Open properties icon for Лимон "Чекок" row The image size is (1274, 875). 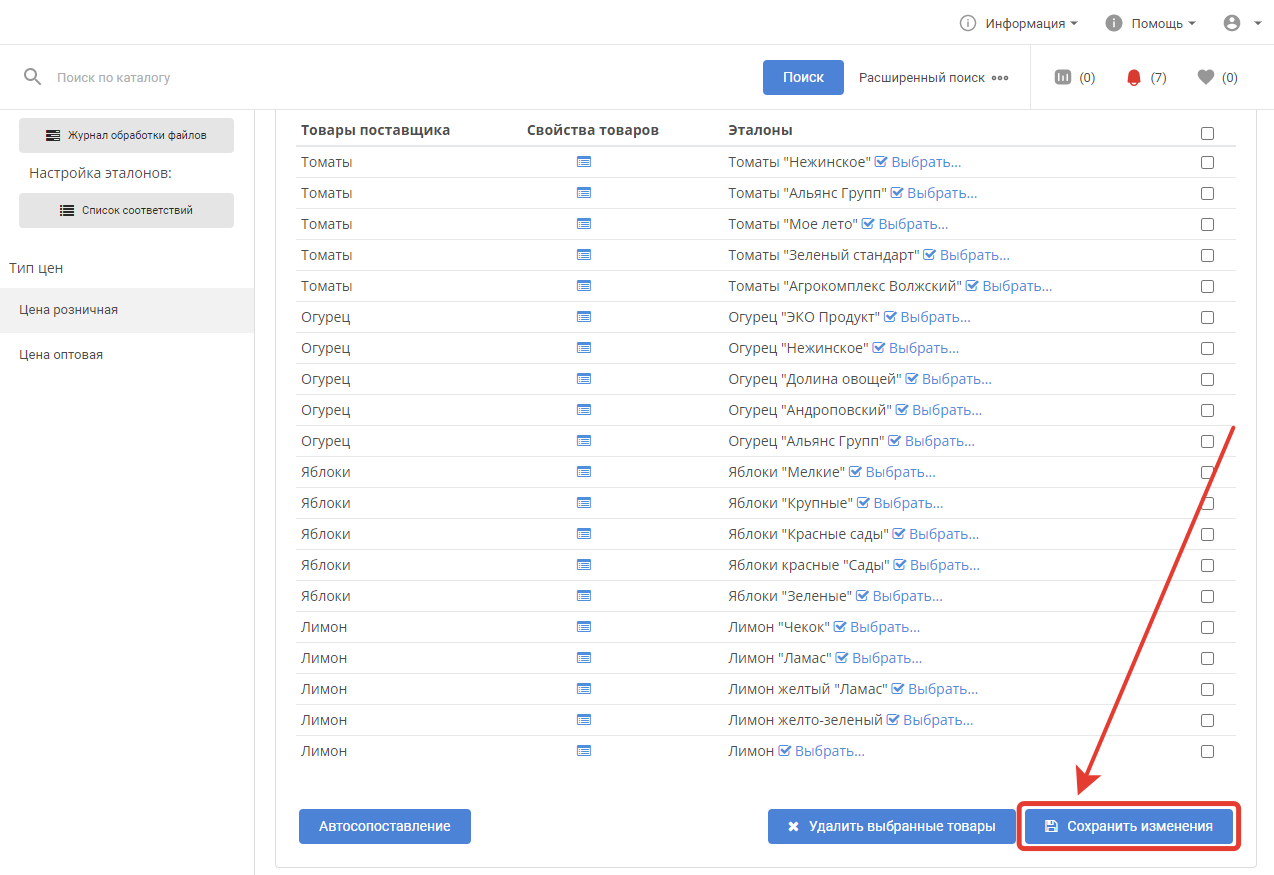(x=584, y=627)
